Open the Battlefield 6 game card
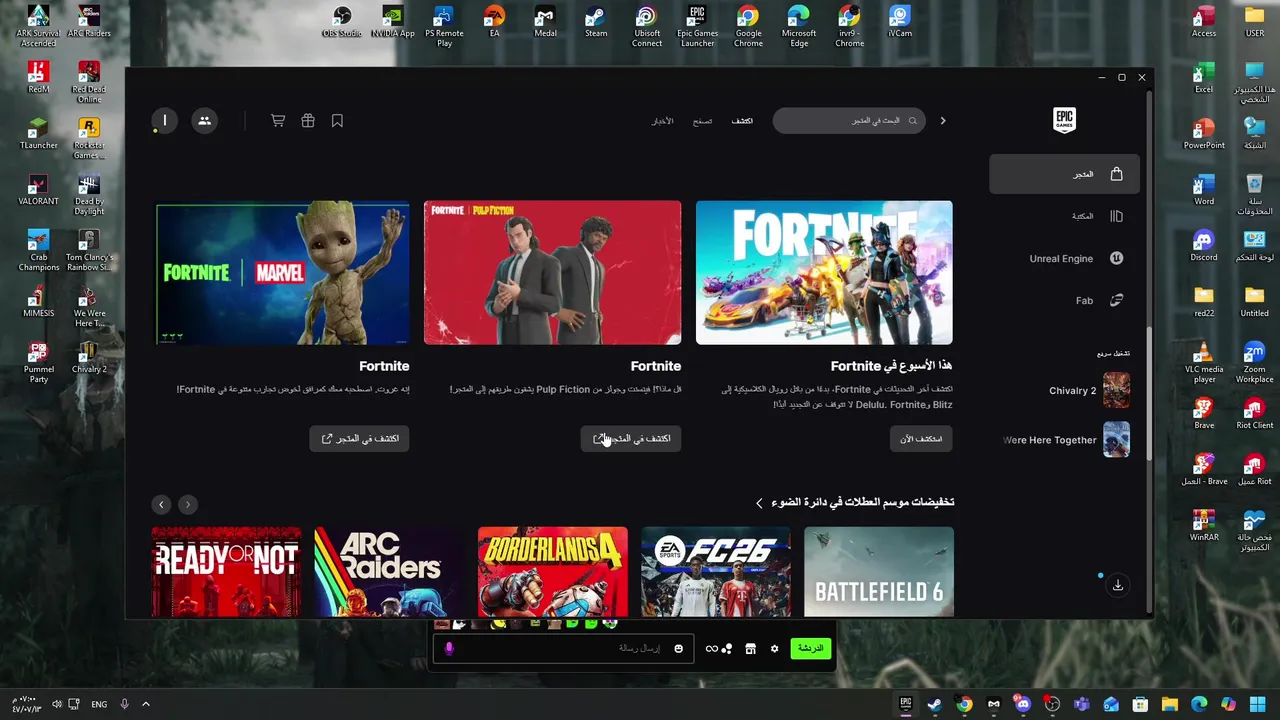 879,572
